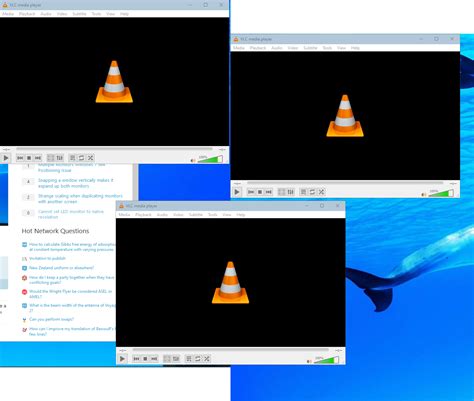Open the Help menu in bottom VLC window
The height and width of the screenshot is (401, 474).
(x=241, y=215)
